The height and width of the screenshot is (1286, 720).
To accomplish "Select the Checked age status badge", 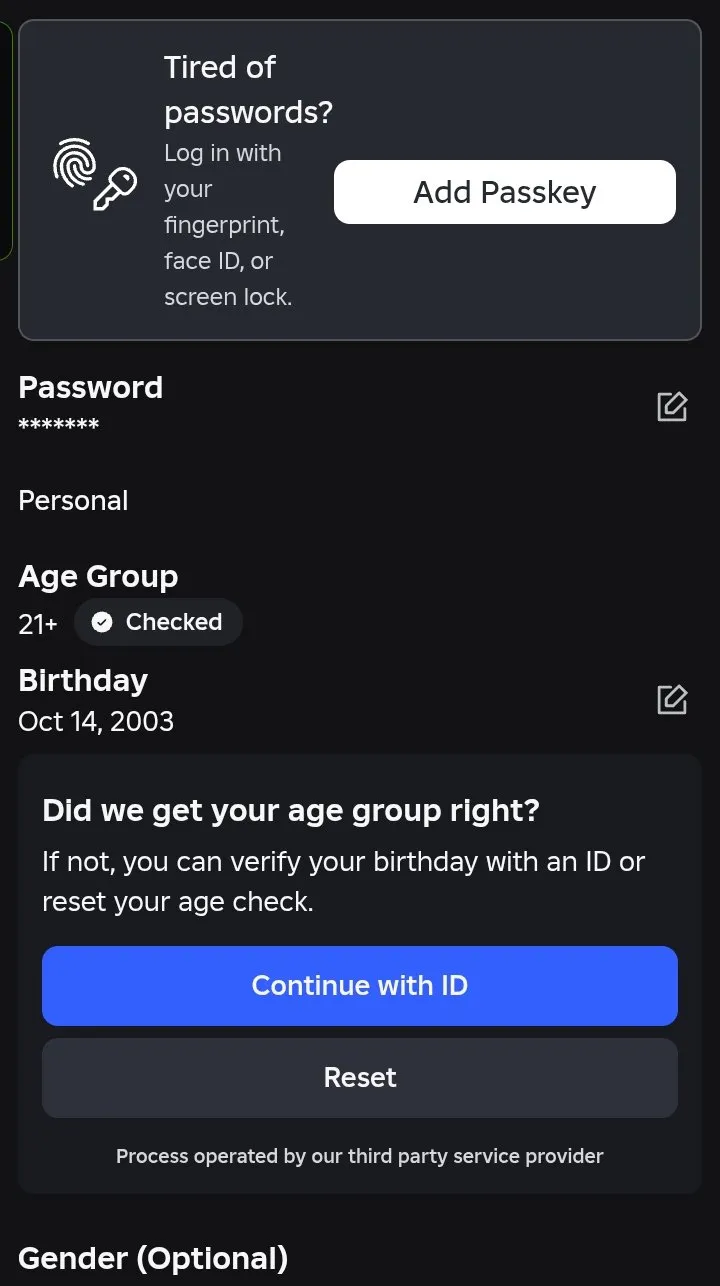I will (158, 622).
